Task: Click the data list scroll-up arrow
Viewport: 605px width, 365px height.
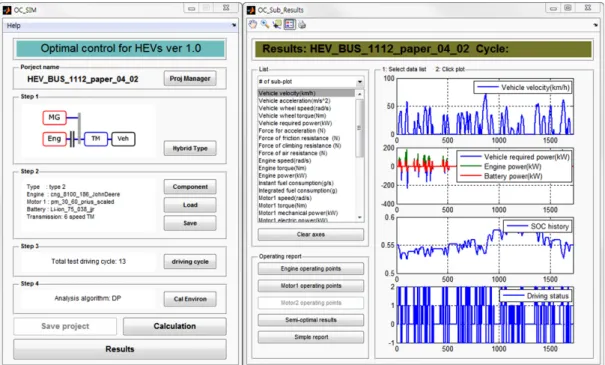Action: (x=360, y=94)
